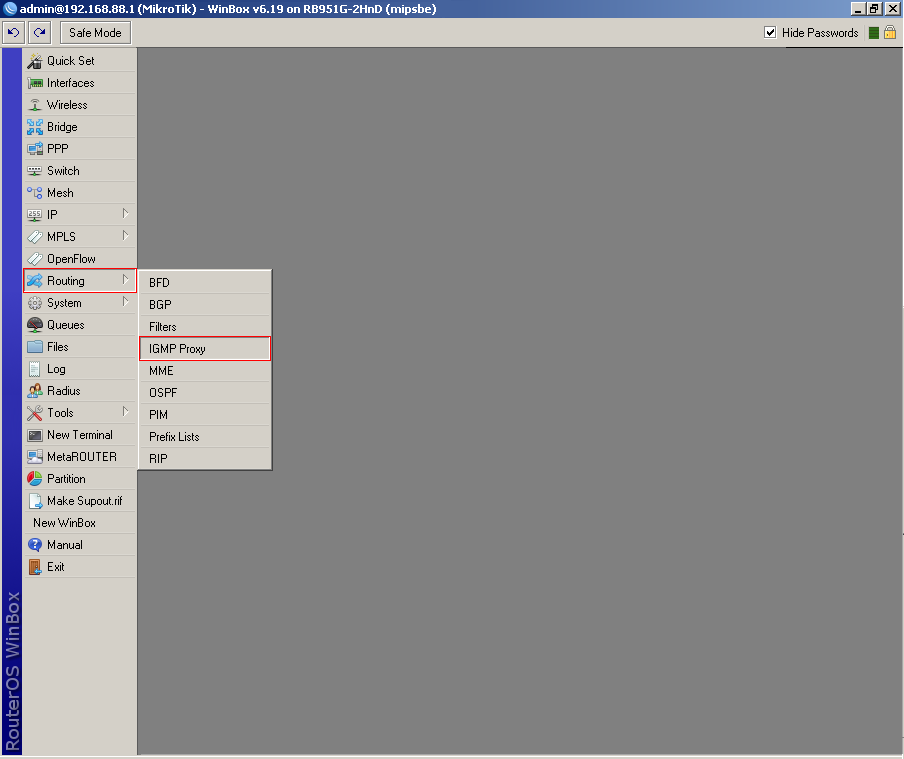Click the WinBox logo in the title bar
The height and width of the screenshot is (759, 904).
pos(10,9)
